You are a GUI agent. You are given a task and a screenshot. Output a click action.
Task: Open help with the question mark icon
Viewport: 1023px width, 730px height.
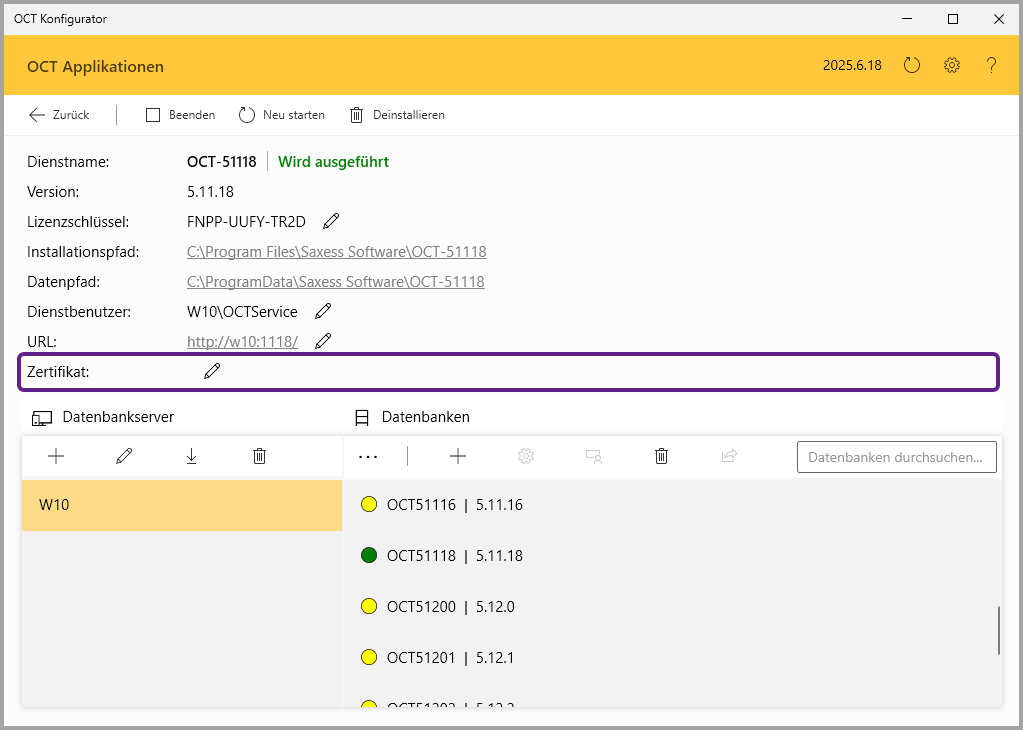click(991, 66)
